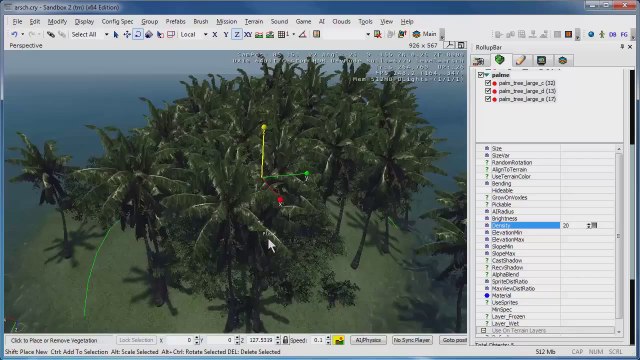This screenshot has height=360, width=640.
Task: Open the DB database view
Action: point(613,35)
